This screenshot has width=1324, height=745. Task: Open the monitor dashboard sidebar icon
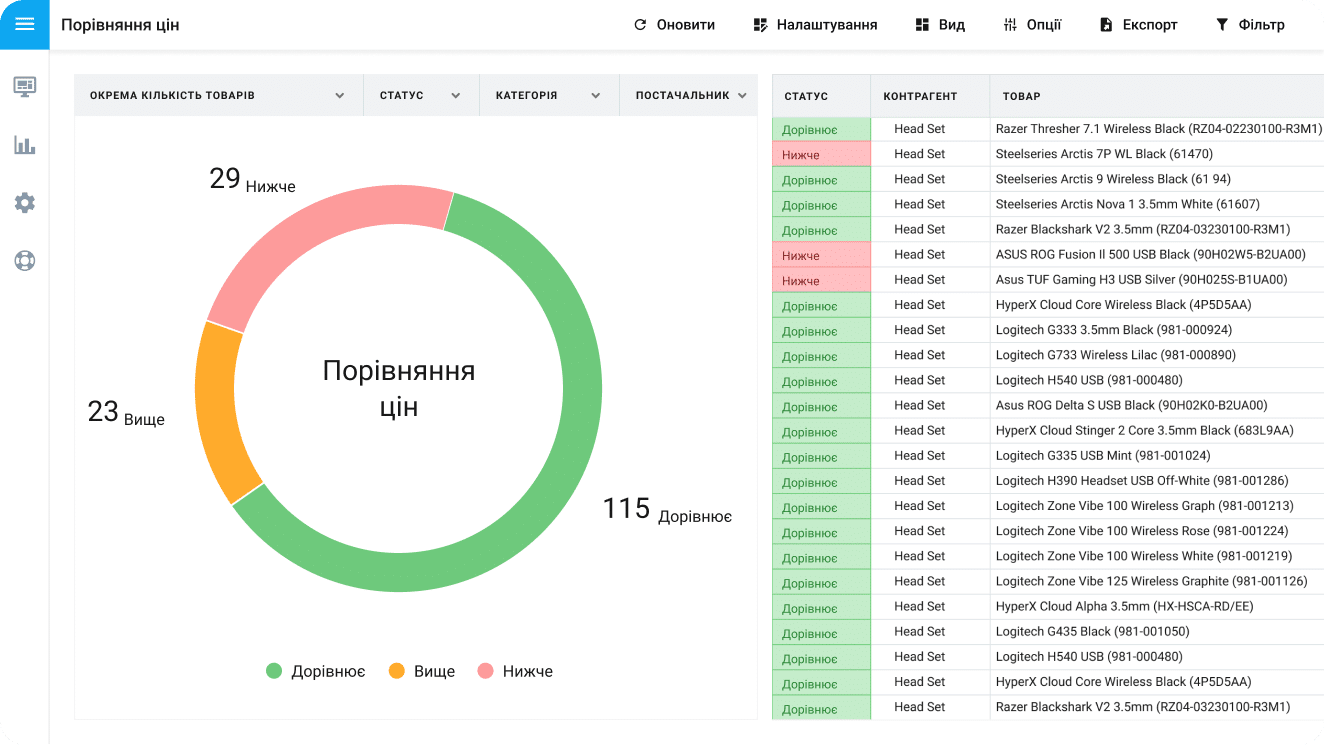tap(25, 86)
